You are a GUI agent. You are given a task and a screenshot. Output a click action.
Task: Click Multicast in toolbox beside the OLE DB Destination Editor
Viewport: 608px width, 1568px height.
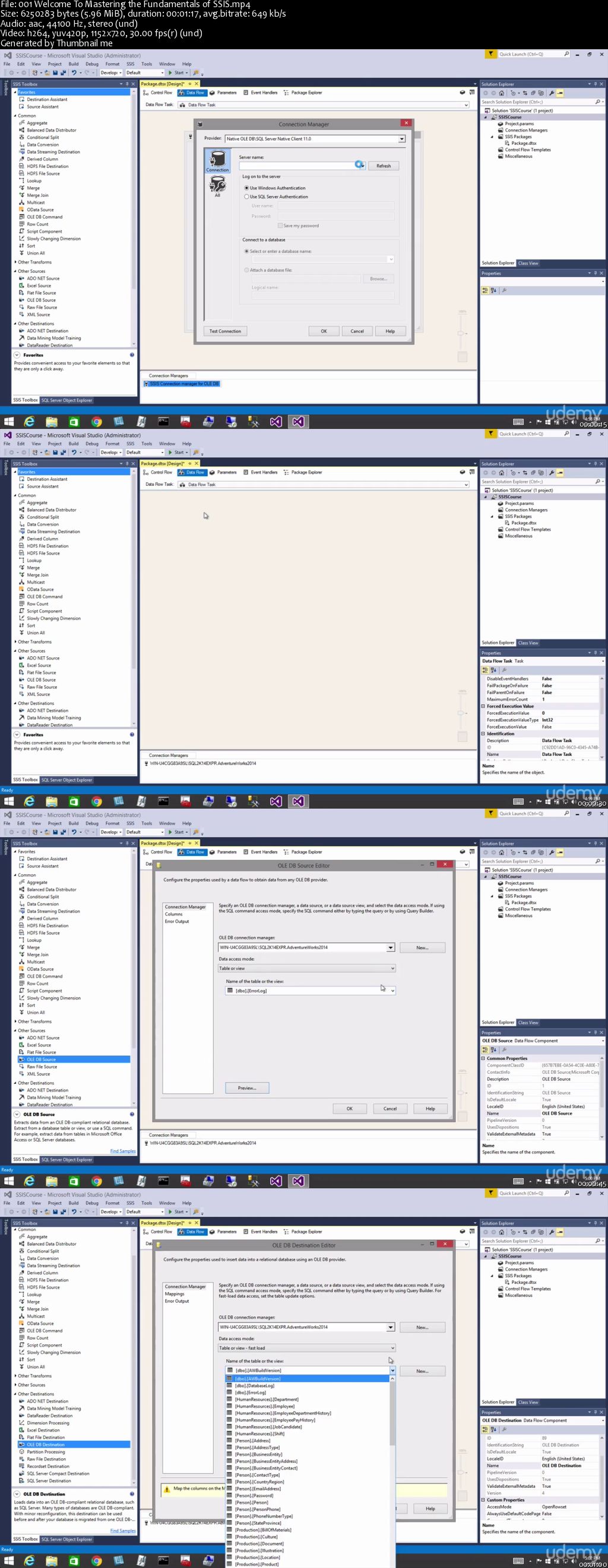coord(36,1316)
